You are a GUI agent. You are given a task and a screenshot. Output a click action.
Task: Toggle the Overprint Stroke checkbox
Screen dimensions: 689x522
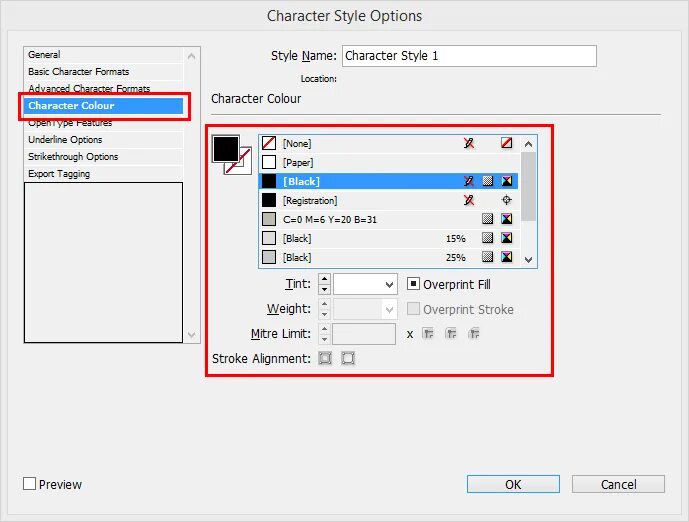point(413,309)
